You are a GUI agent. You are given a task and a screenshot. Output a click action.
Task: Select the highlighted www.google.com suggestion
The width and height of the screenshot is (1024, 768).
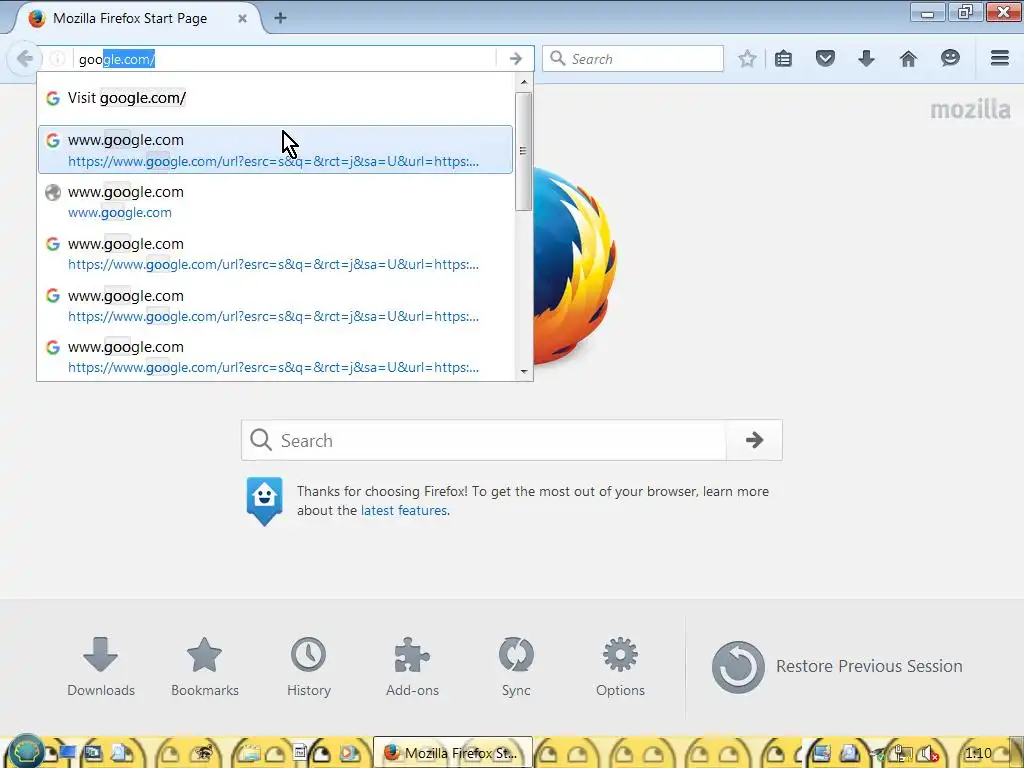click(275, 150)
